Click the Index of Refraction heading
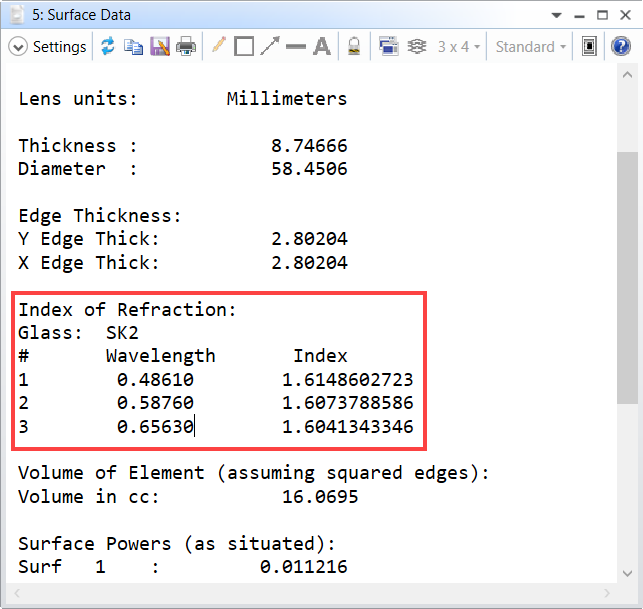This screenshot has height=609, width=643. click(x=128, y=310)
